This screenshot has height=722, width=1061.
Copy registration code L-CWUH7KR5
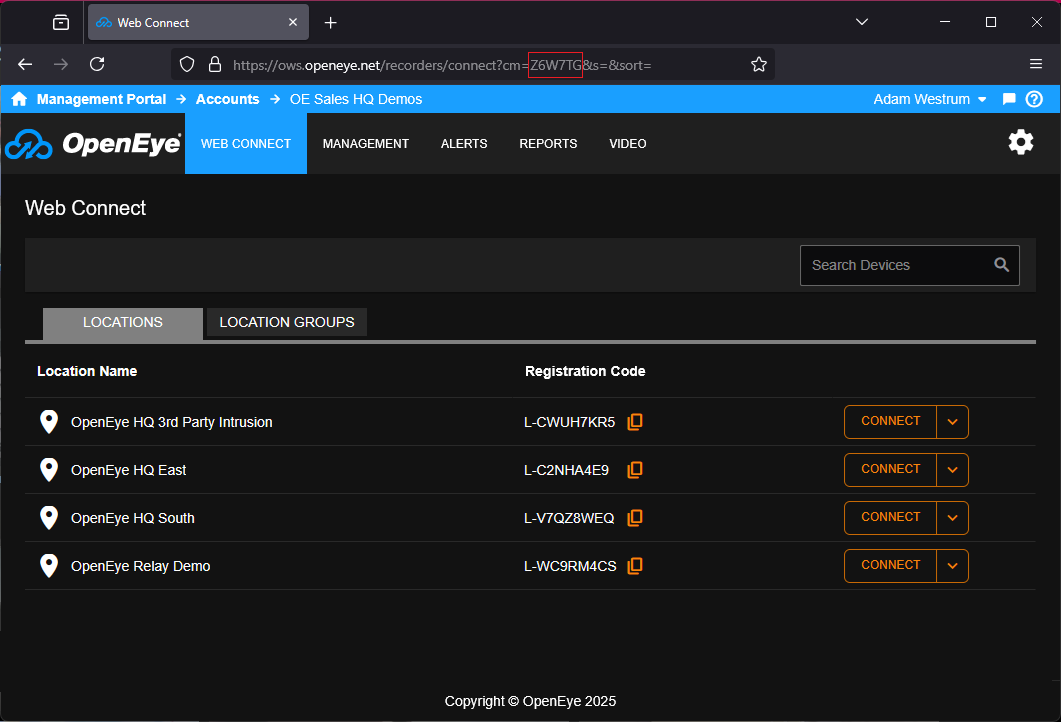(x=635, y=422)
